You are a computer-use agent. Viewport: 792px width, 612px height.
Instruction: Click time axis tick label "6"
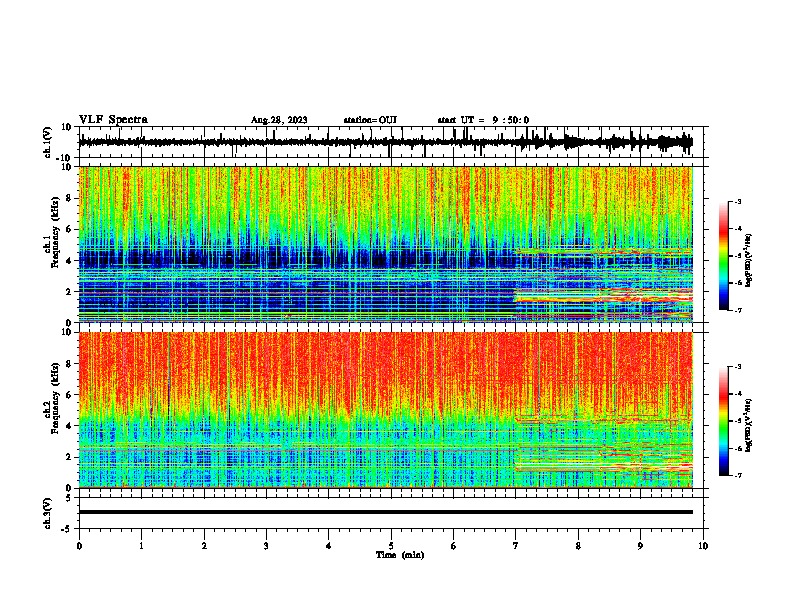pos(453,545)
